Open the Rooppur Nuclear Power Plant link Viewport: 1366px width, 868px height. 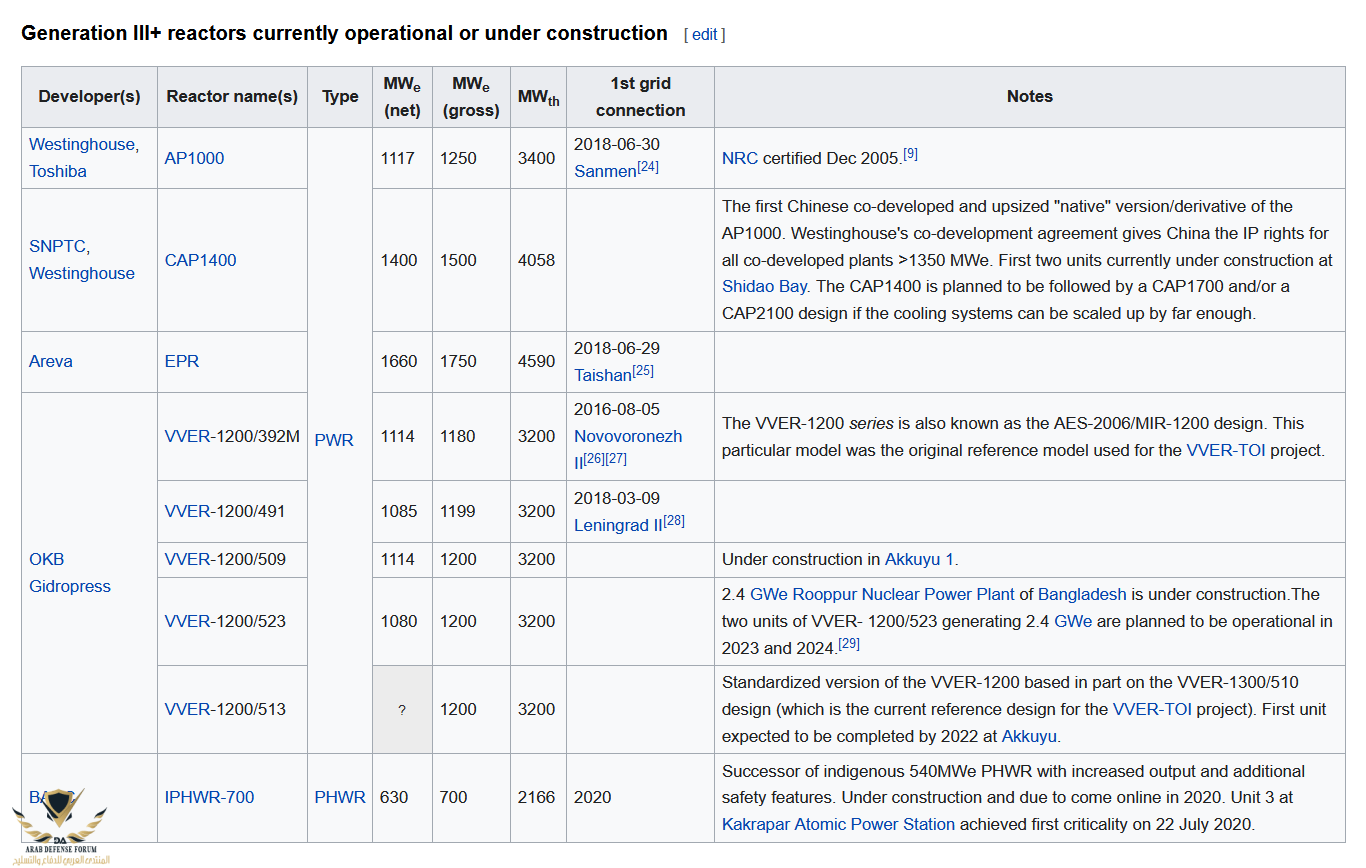click(903, 594)
